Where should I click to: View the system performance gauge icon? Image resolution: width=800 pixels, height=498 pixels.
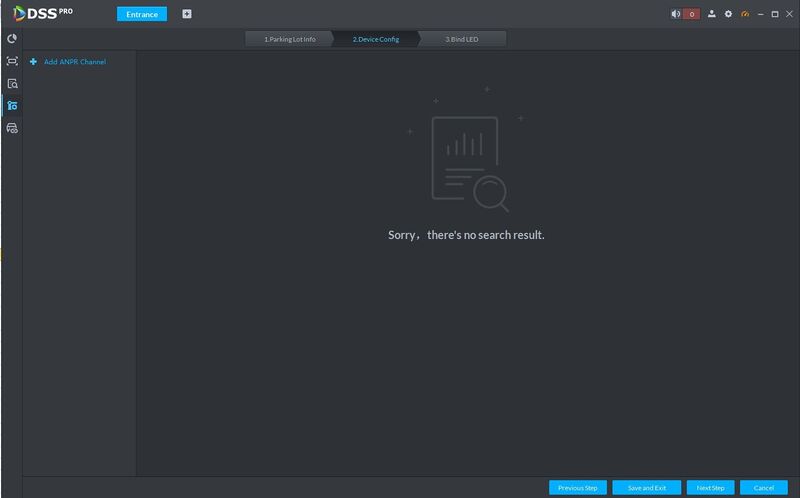click(745, 14)
